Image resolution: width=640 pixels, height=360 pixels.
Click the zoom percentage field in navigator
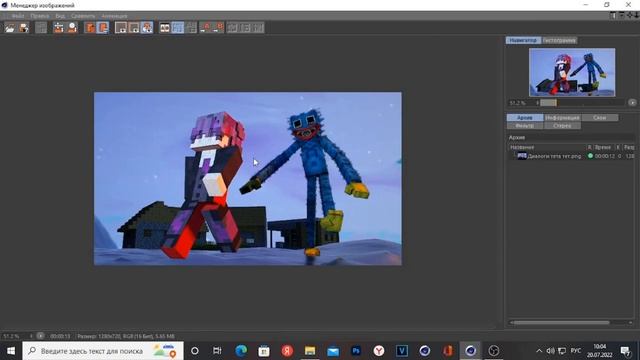click(520, 103)
